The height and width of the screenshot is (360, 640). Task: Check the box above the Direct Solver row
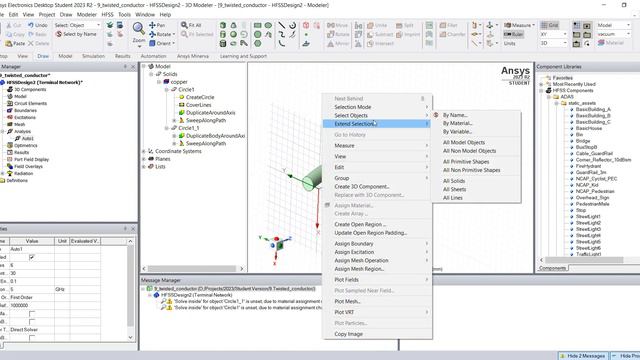pyautogui.click(x=32, y=322)
